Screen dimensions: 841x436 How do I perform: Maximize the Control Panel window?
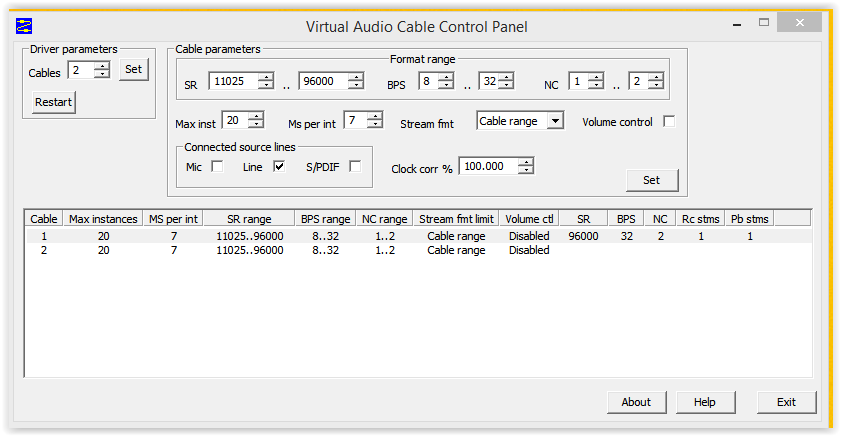click(764, 23)
